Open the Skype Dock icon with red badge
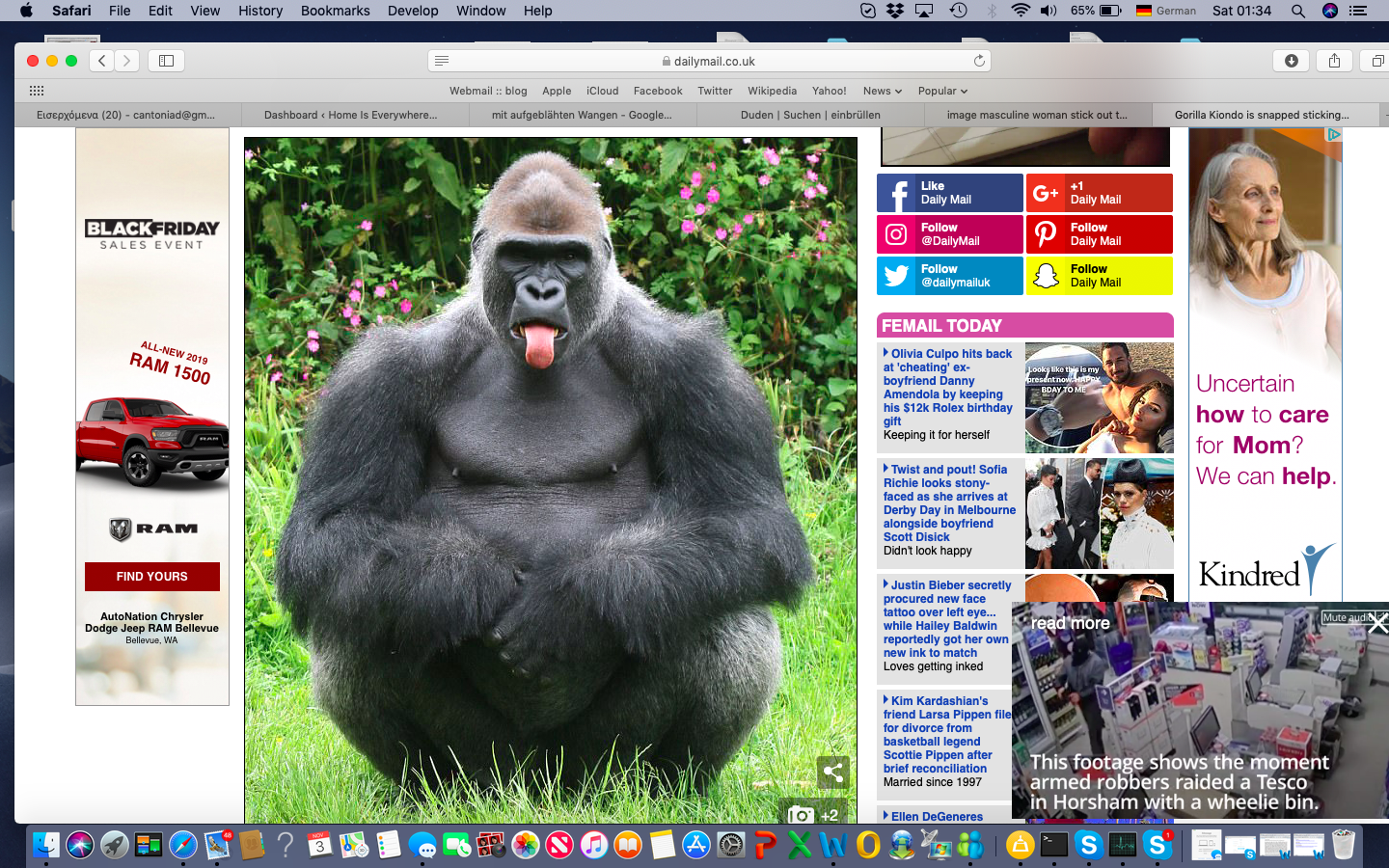The image size is (1389, 868). pyautogui.click(x=1157, y=846)
